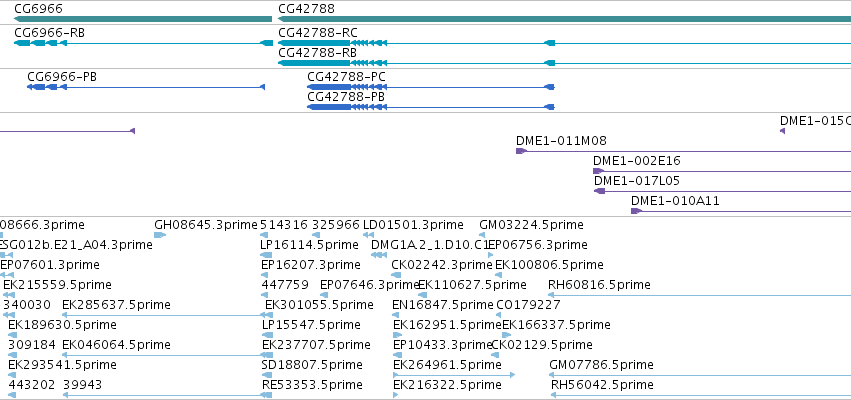Select EST RH56042.5prime
Image resolution: width=851 pixels, height=400 pixels.
pos(602,386)
